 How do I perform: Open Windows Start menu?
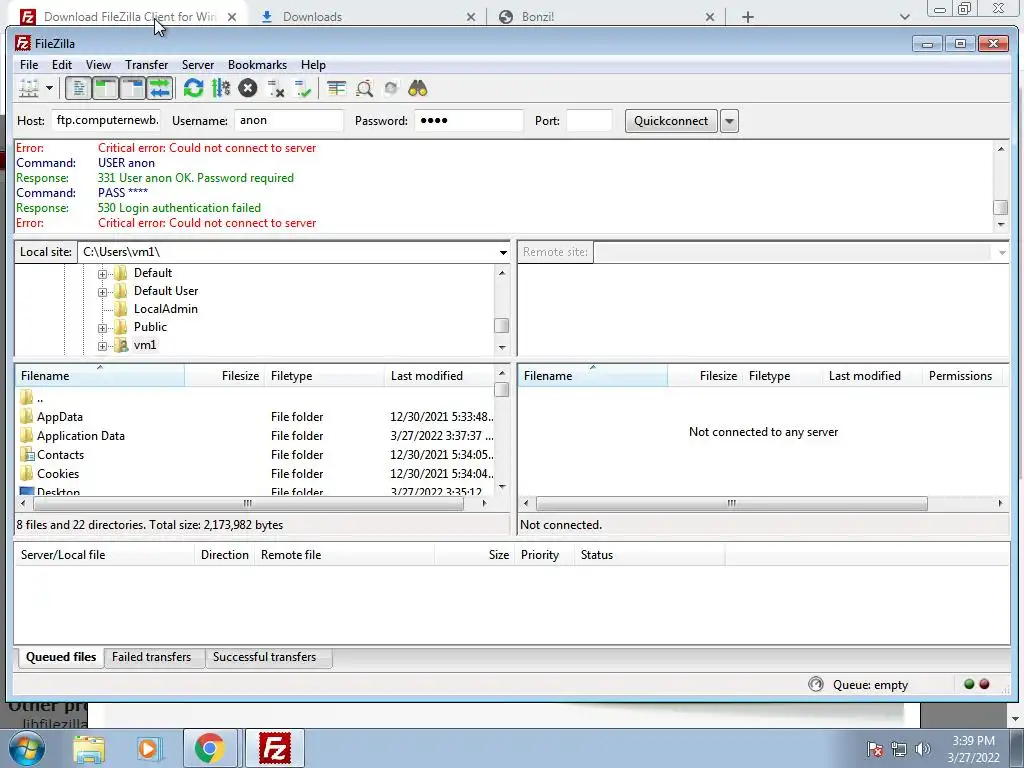(x=26, y=748)
